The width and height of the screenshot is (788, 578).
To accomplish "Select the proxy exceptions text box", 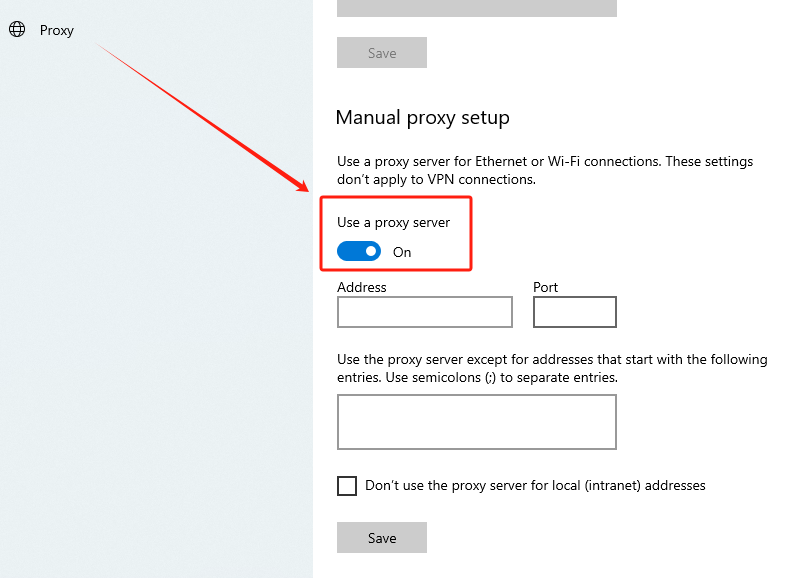I will click(476, 422).
